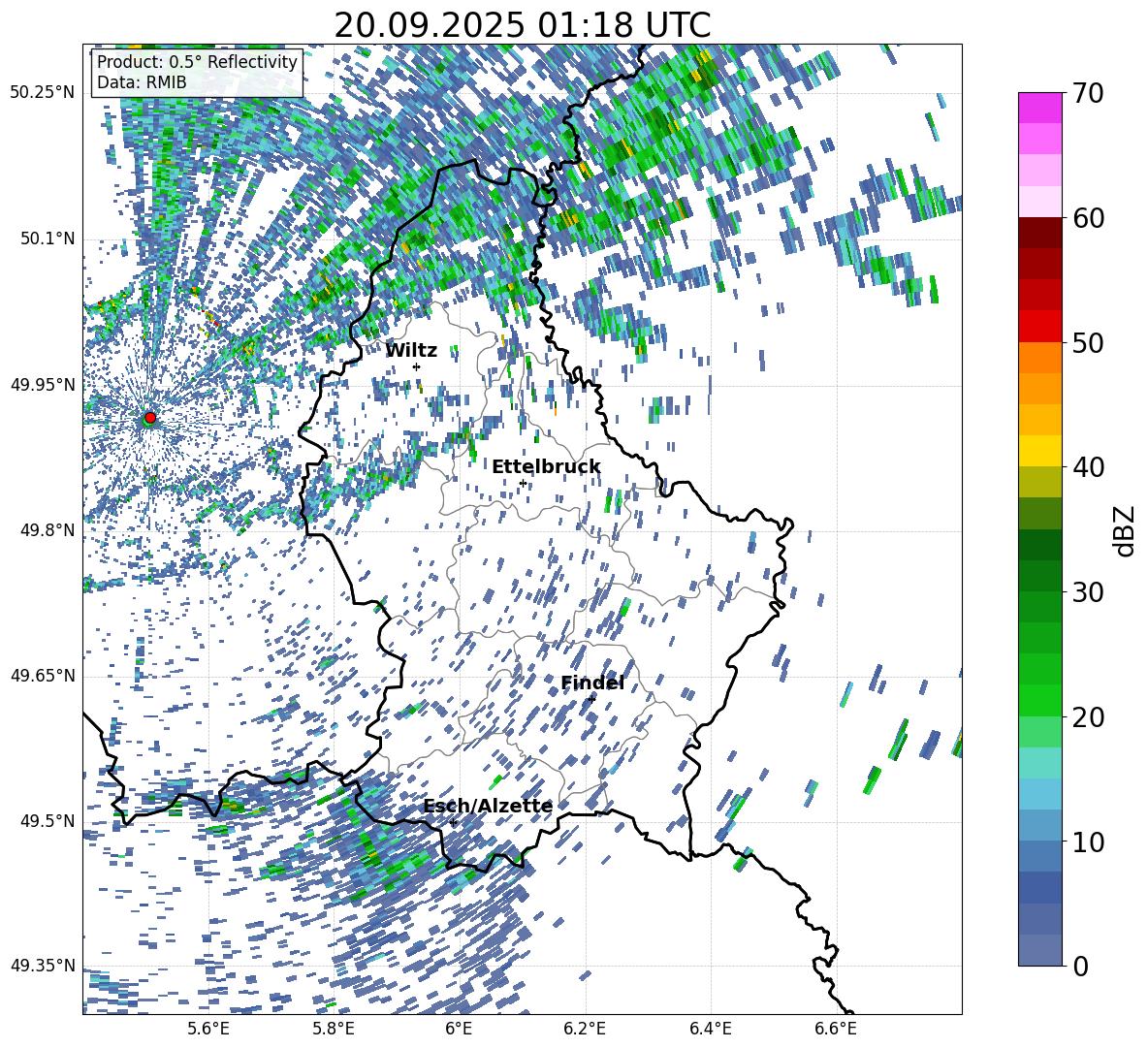Click the 49.8°N latitude tick label
Image resolution: width=1148 pixels, height=1048 pixels.
click(x=48, y=530)
